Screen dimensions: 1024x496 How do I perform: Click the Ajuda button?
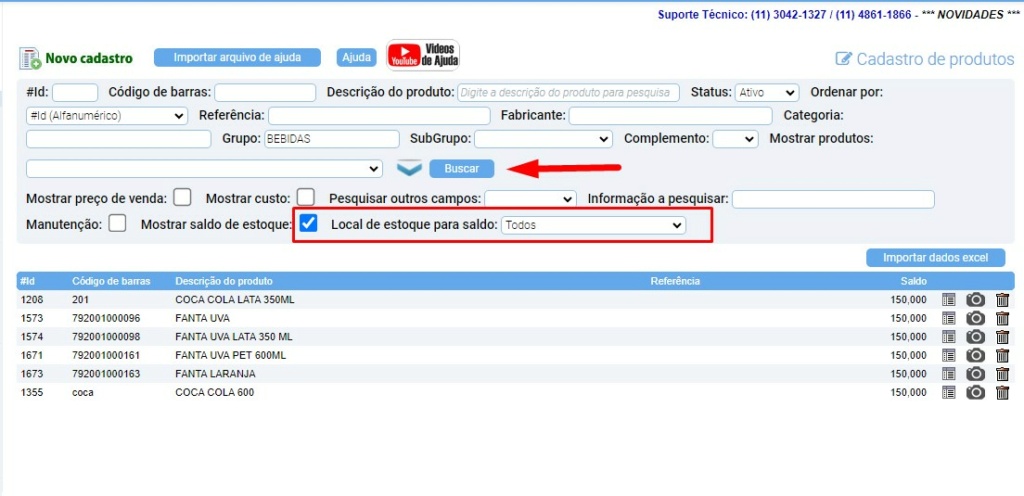[x=357, y=57]
